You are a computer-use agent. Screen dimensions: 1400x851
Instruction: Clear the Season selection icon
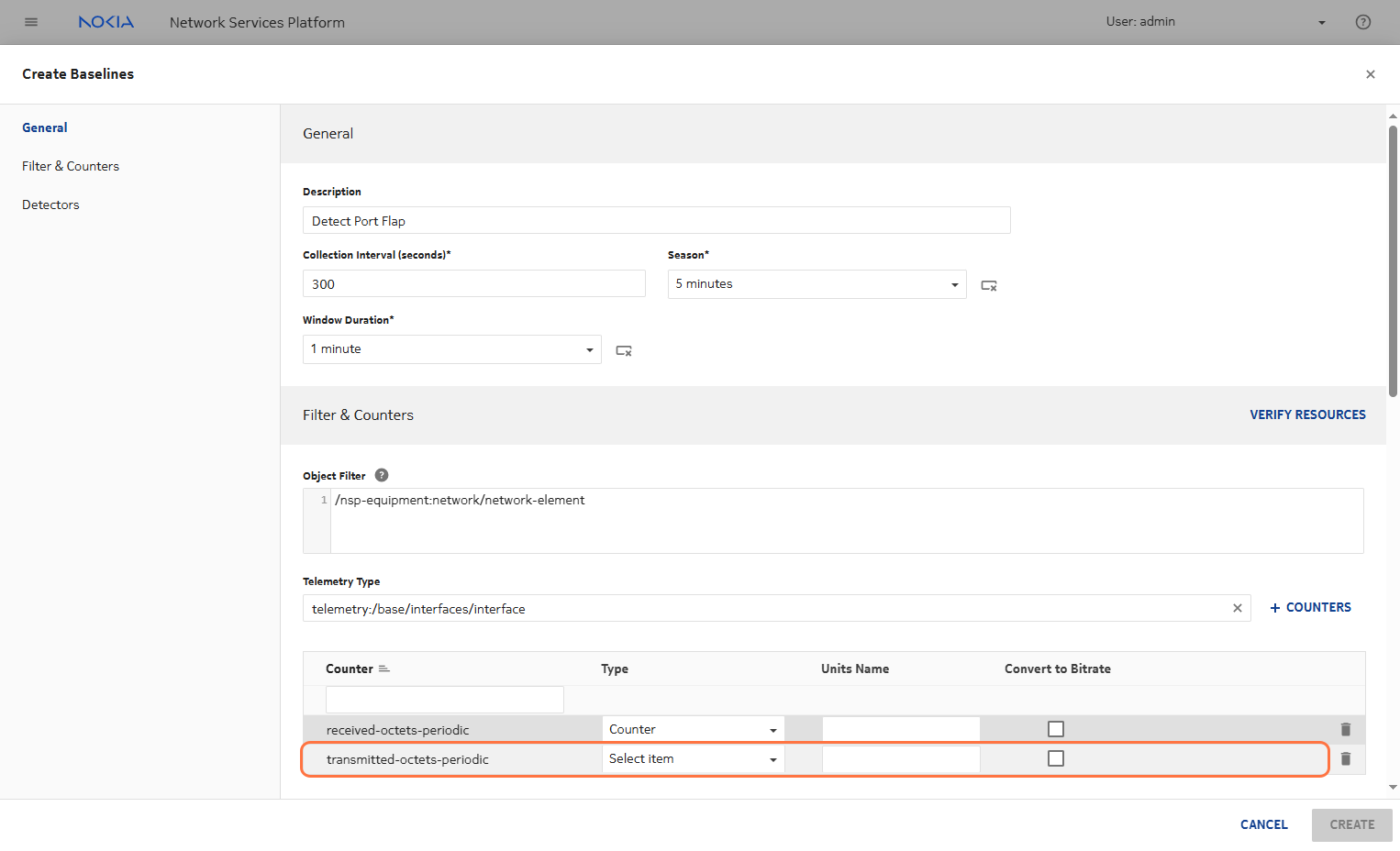988,285
